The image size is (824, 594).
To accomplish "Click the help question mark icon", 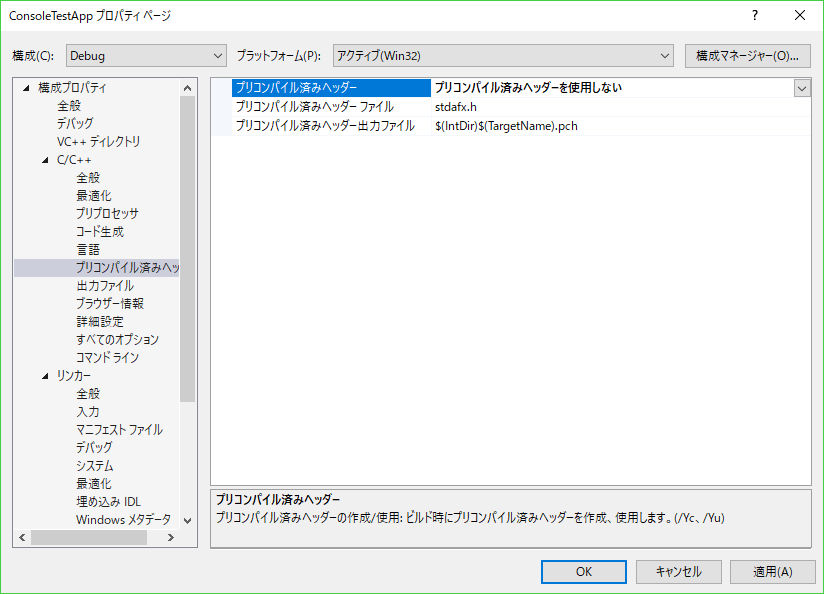I will point(754,15).
